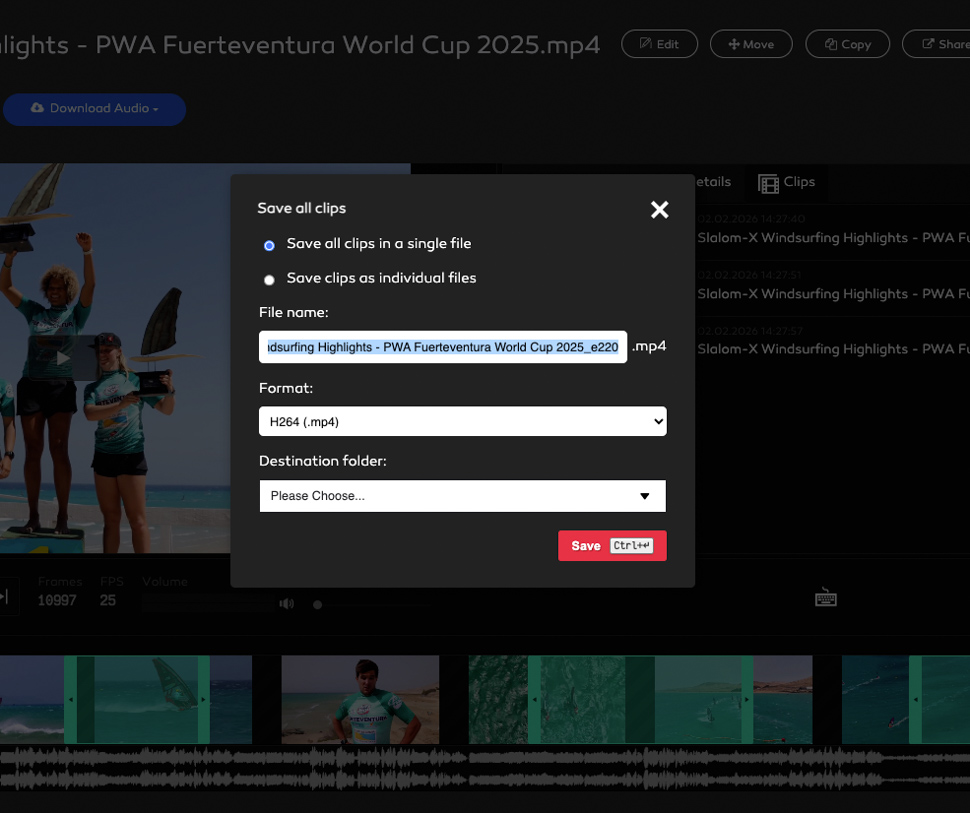
Task: Click the Edit button with pencil icon
Action: (659, 44)
